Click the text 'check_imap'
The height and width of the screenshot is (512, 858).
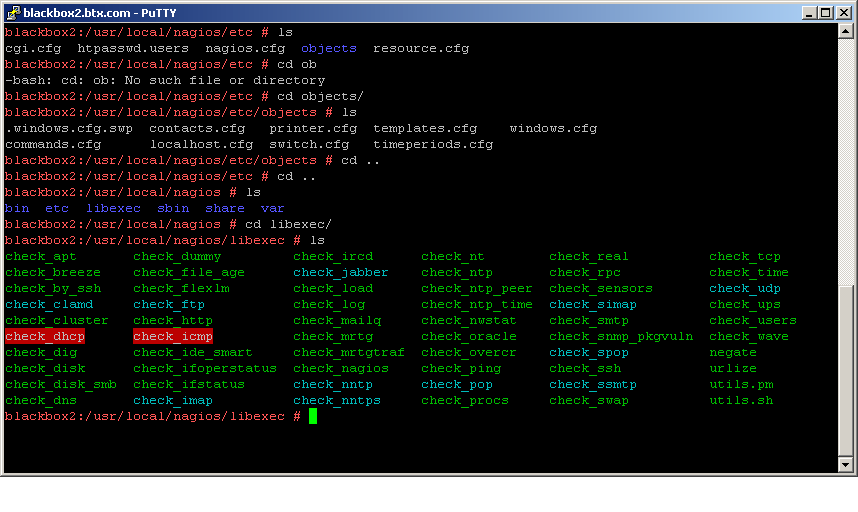173,400
